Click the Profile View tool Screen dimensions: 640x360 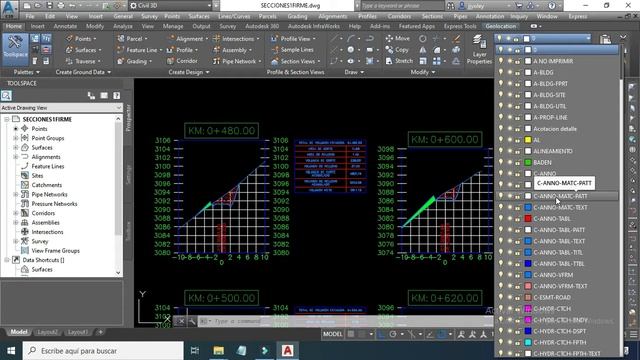(293, 38)
